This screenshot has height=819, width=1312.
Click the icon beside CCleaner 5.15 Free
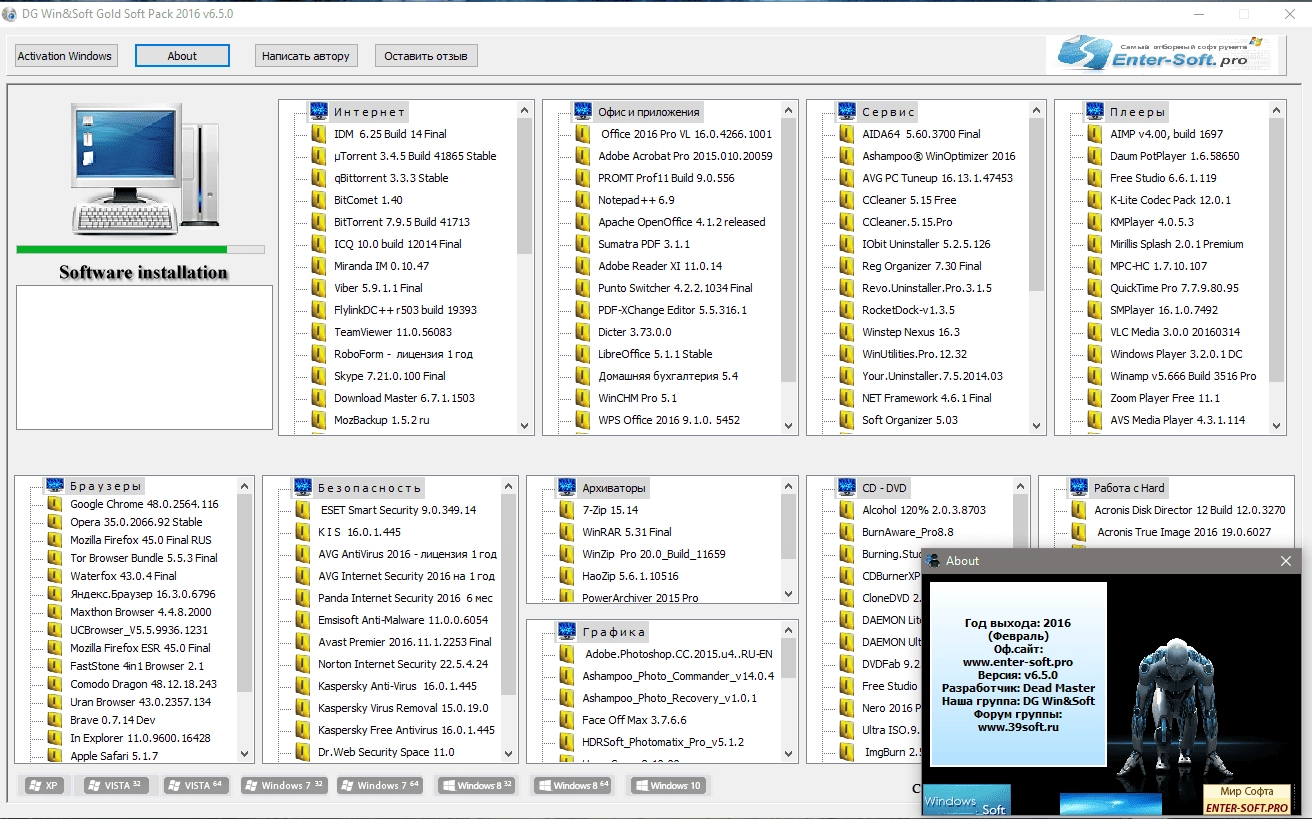847,200
